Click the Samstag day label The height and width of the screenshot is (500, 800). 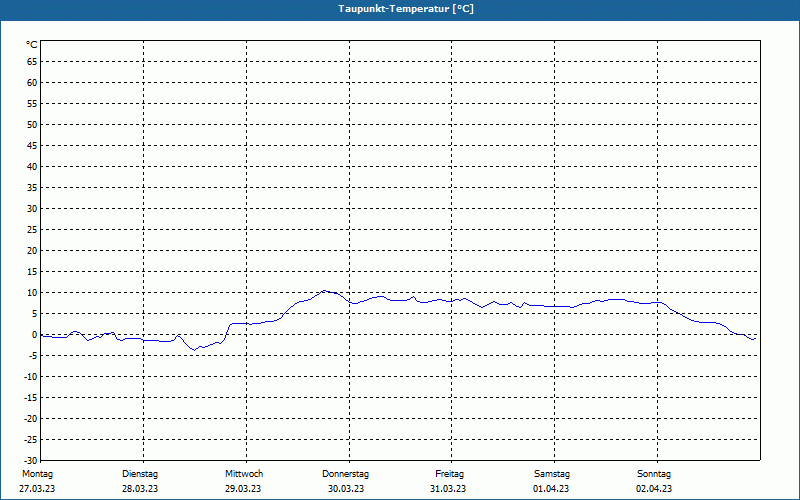tap(552, 474)
